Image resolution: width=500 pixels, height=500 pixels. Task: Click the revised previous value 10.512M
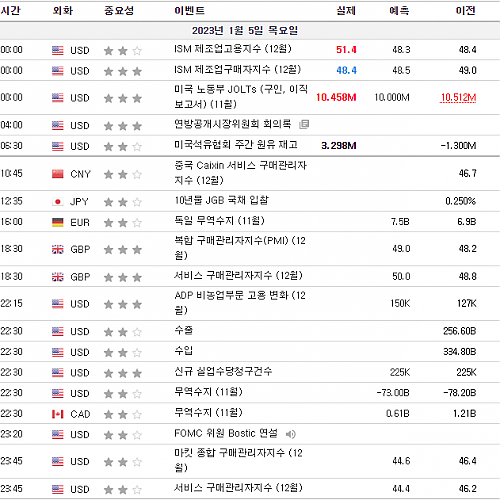click(458, 97)
